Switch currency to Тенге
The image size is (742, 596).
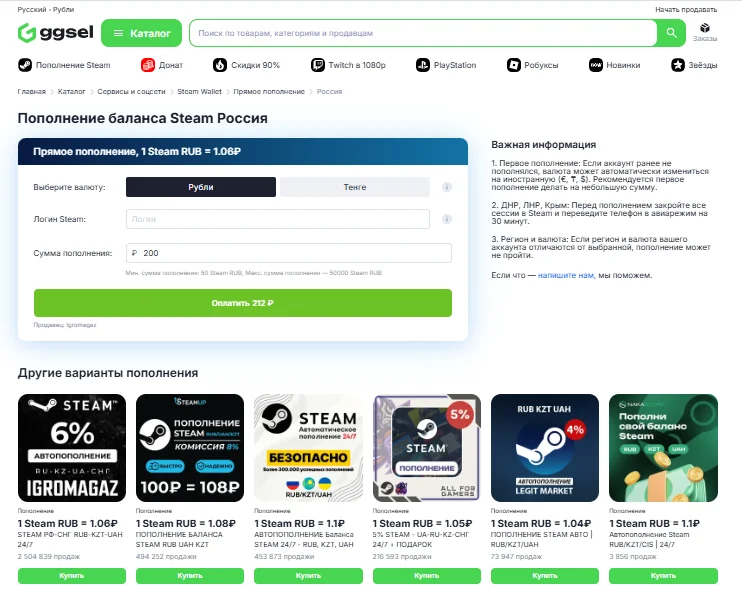(x=354, y=187)
